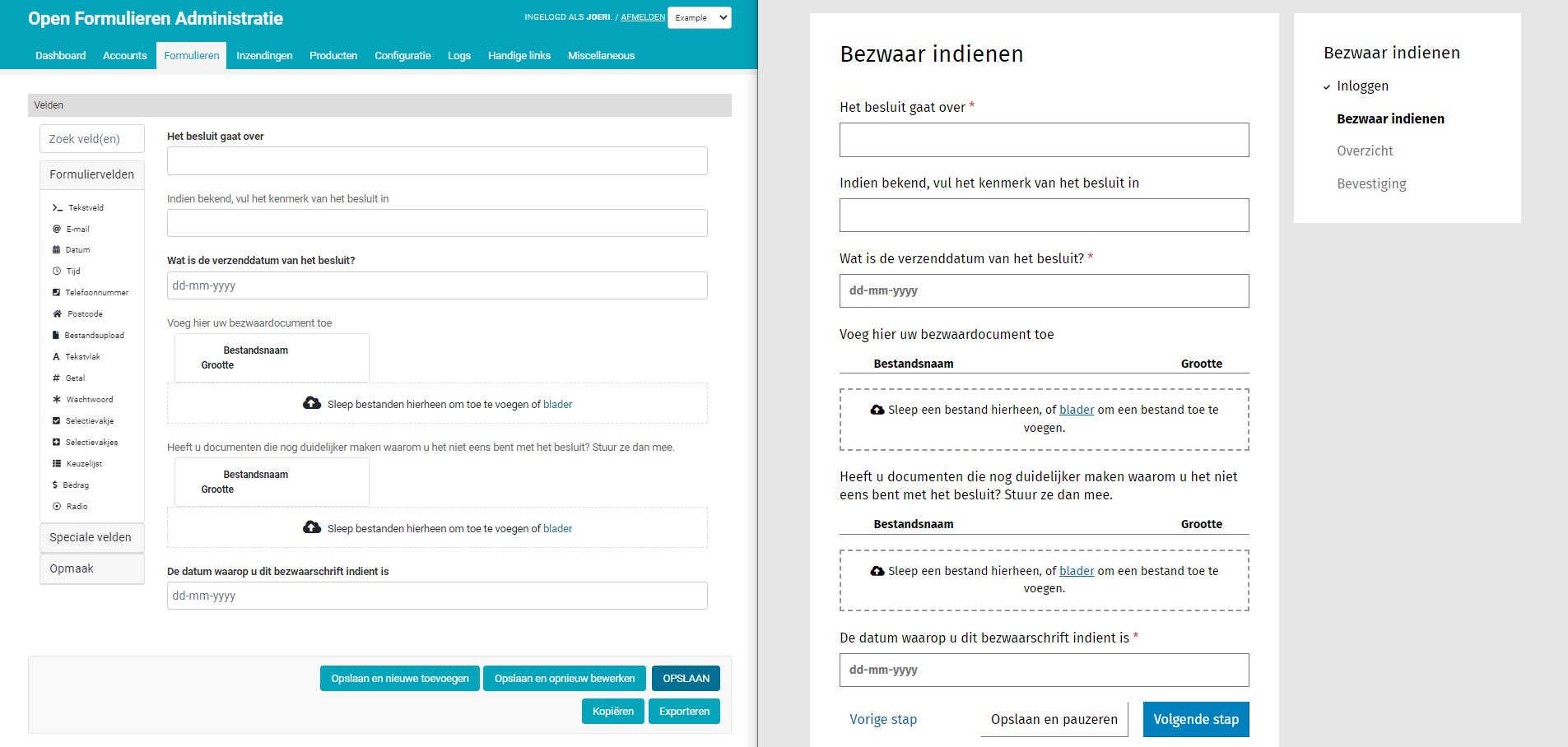The image size is (1568, 747).
Task: Click the AFMELDEN logout link
Action: pyautogui.click(x=643, y=17)
